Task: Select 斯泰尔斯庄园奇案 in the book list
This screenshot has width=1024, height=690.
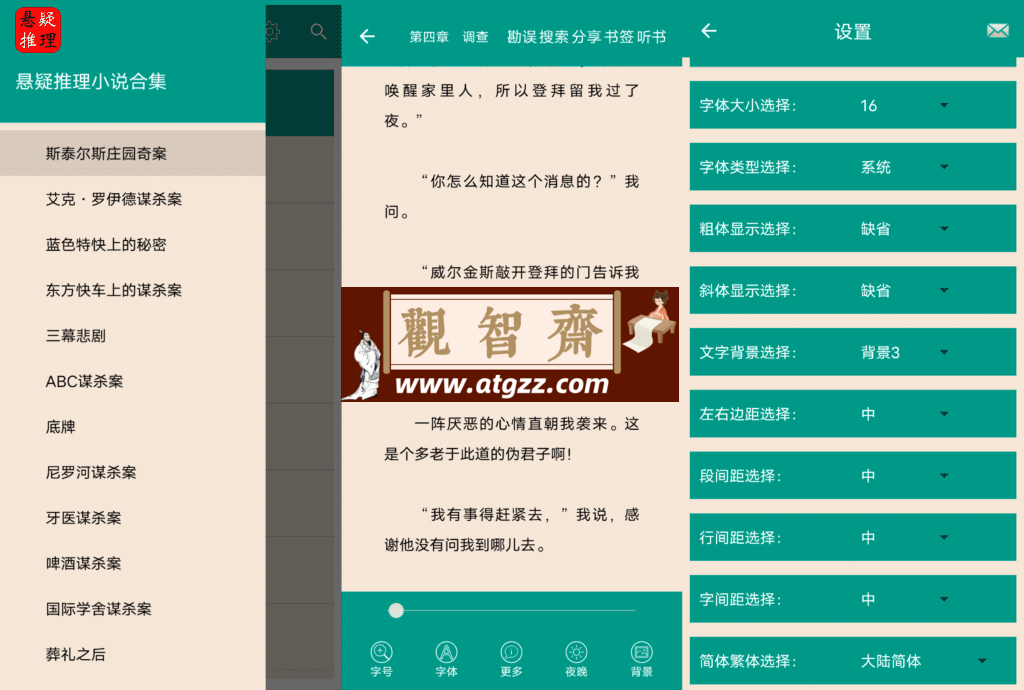Action: coord(133,153)
